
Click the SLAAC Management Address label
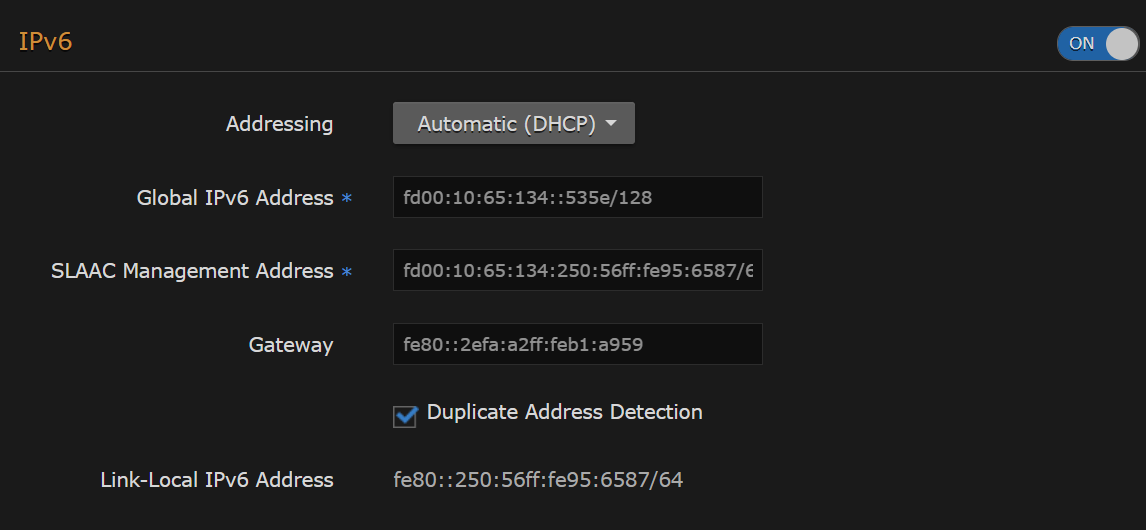(x=192, y=271)
